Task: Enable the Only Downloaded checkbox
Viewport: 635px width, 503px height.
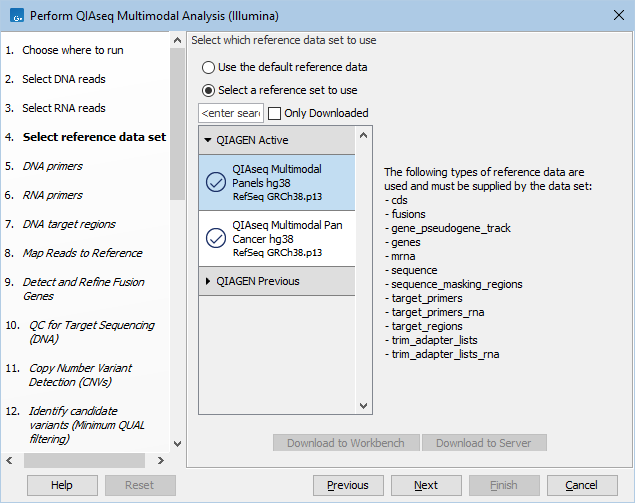Action: 274,113
